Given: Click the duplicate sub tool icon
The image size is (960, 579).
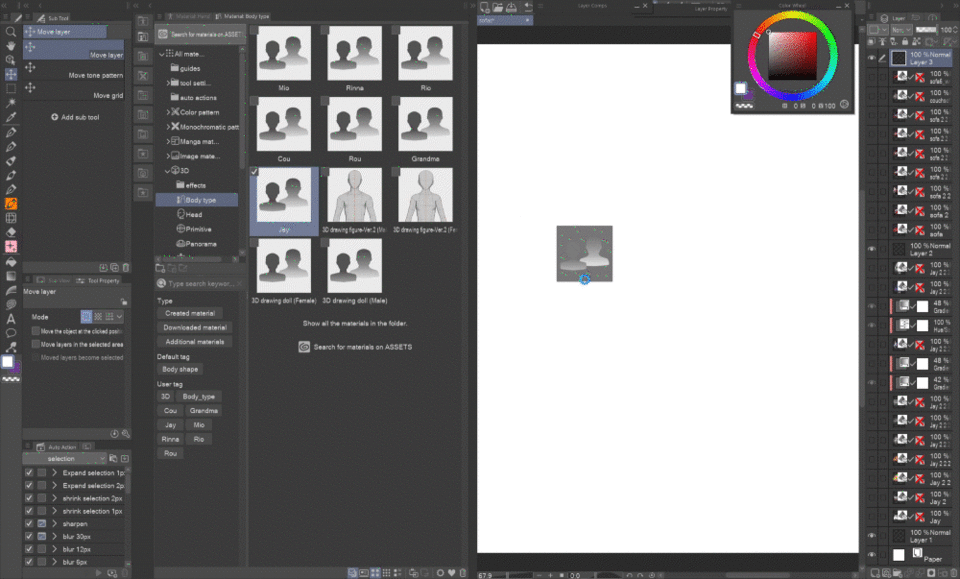Looking at the screenshot, I should pos(114,267).
